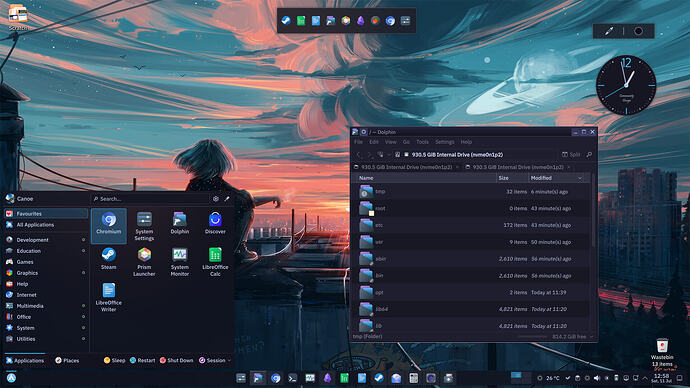Click the color picker pen widget
Viewport: 690px width, 388px height.
(609, 31)
